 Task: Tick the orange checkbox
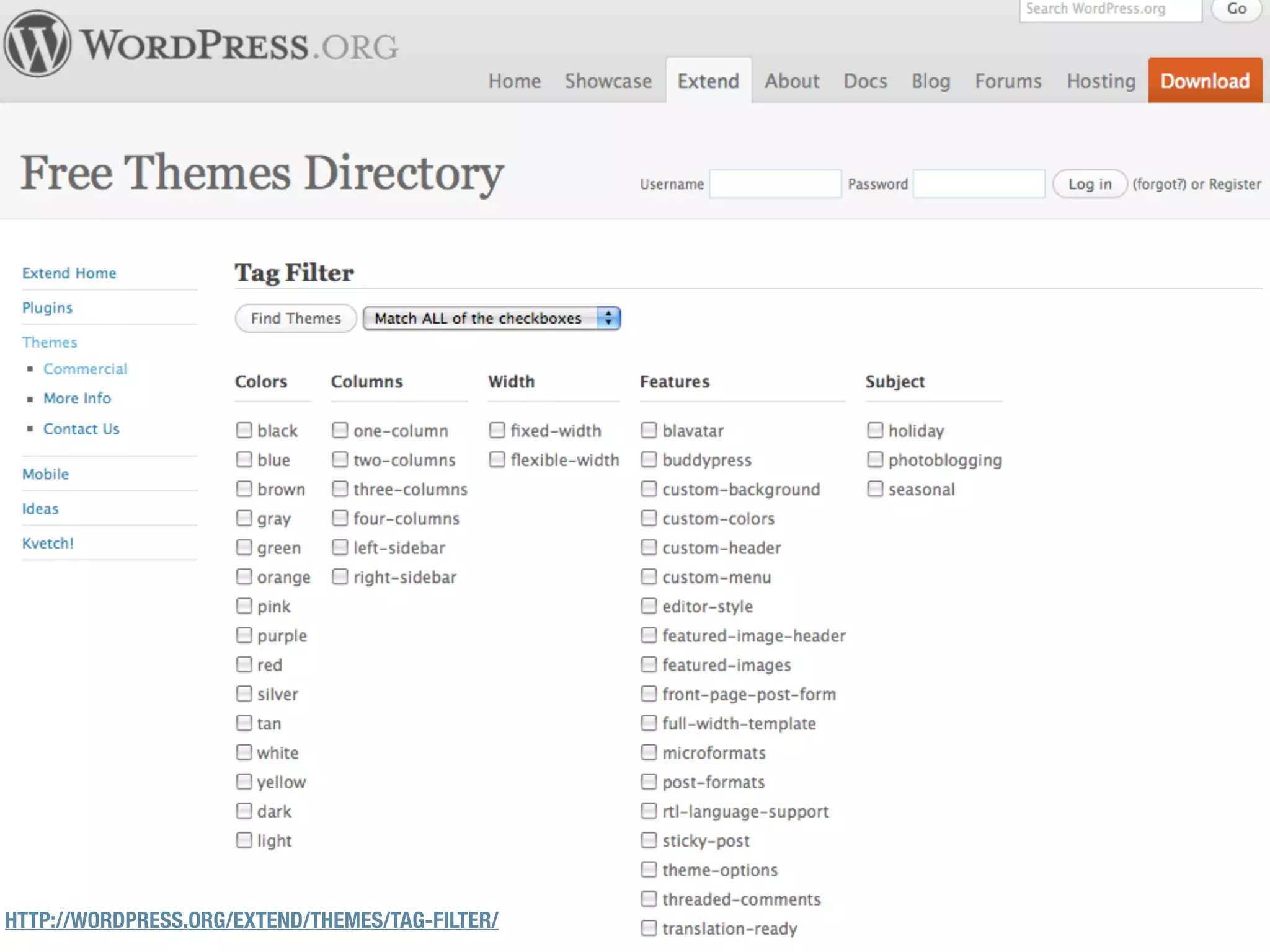click(244, 576)
